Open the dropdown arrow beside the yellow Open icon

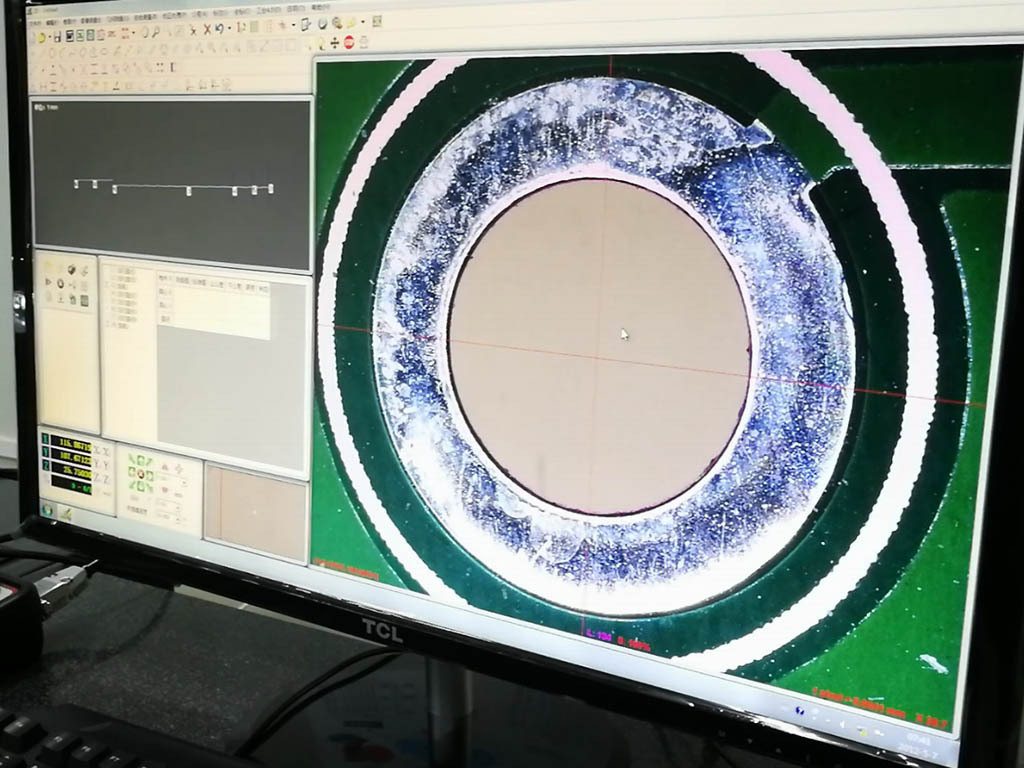[50, 37]
